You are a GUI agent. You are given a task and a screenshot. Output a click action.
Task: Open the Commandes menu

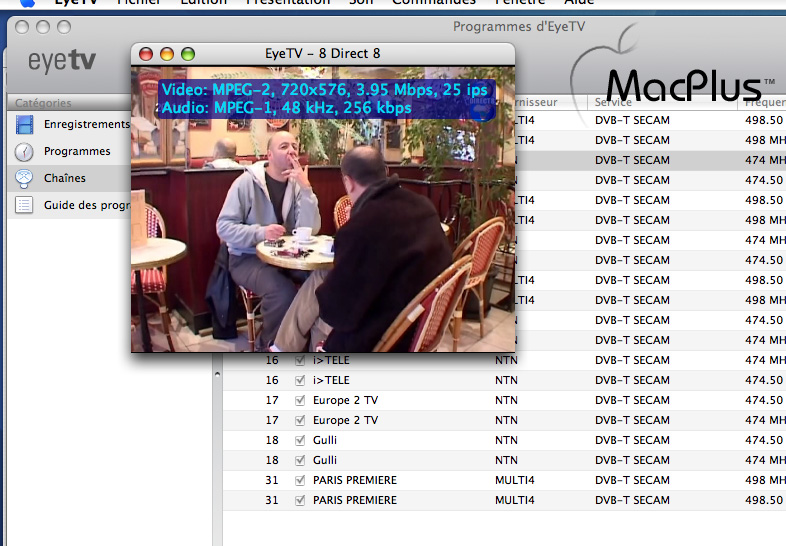pos(434,2)
